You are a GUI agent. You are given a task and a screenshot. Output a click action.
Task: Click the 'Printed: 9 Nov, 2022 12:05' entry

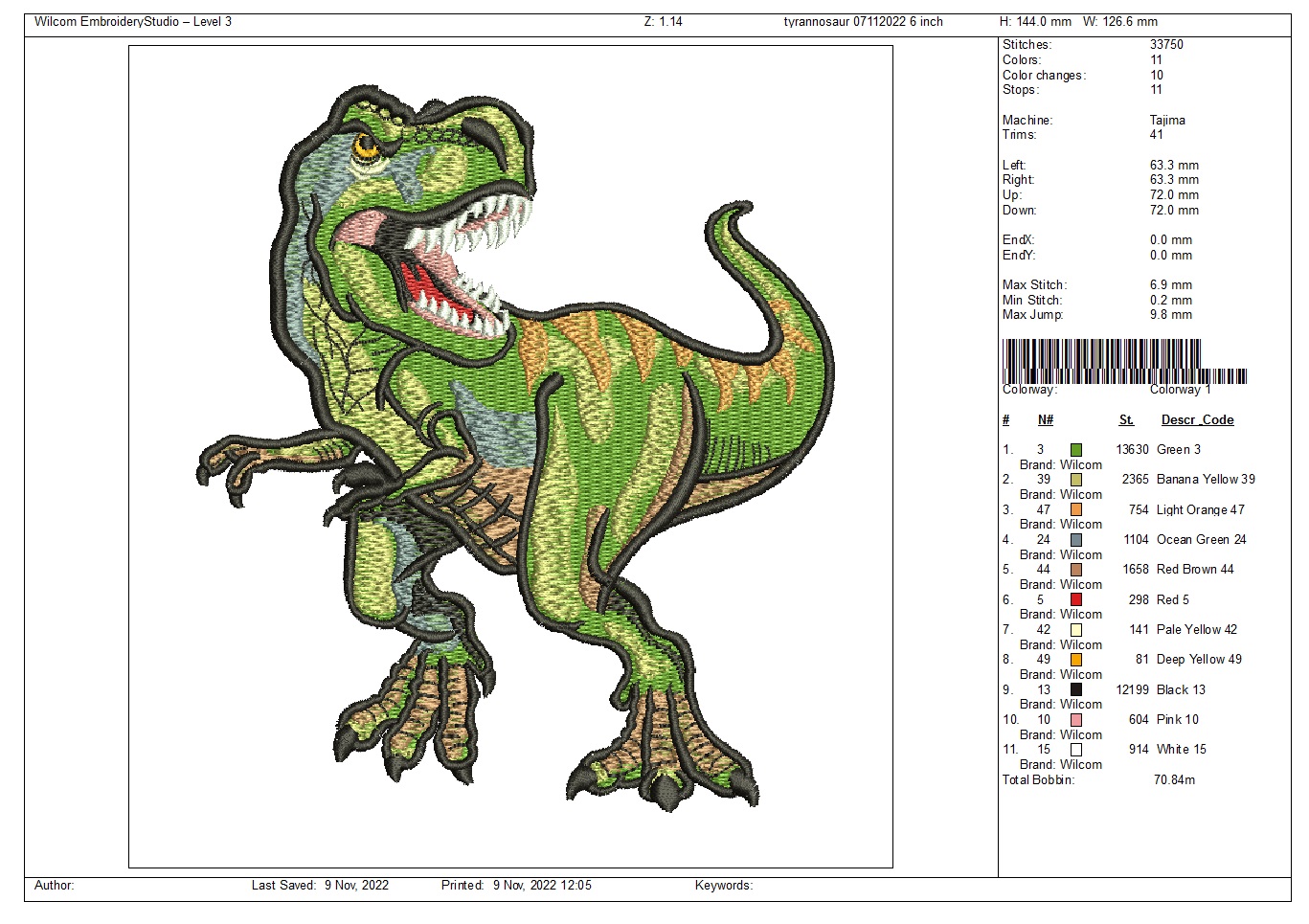click(x=516, y=886)
